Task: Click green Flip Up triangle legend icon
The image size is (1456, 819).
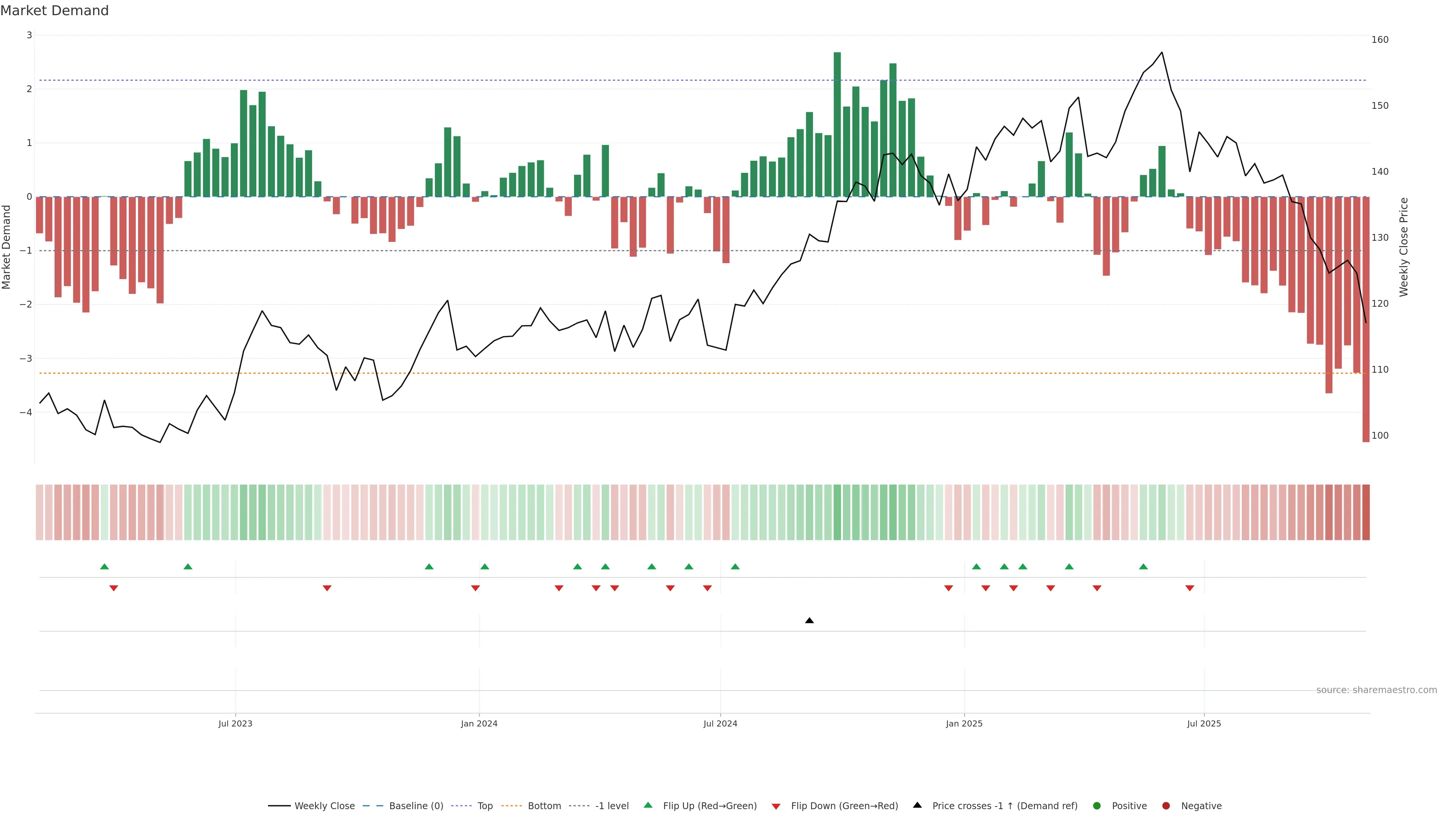Action: coord(648,805)
